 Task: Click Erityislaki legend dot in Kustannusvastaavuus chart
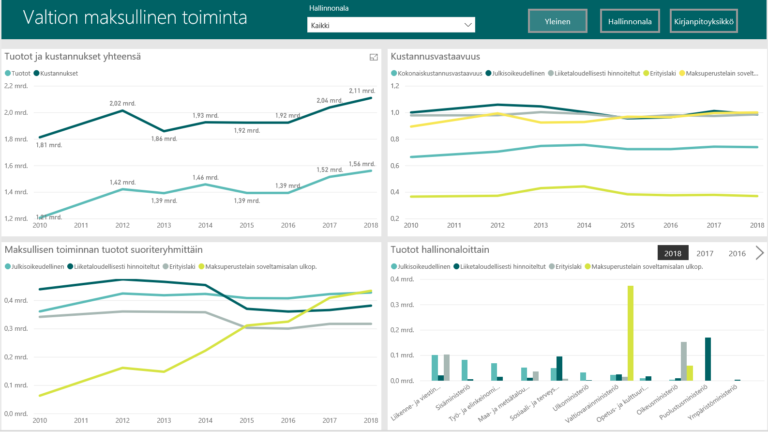[x=649, y=73]
